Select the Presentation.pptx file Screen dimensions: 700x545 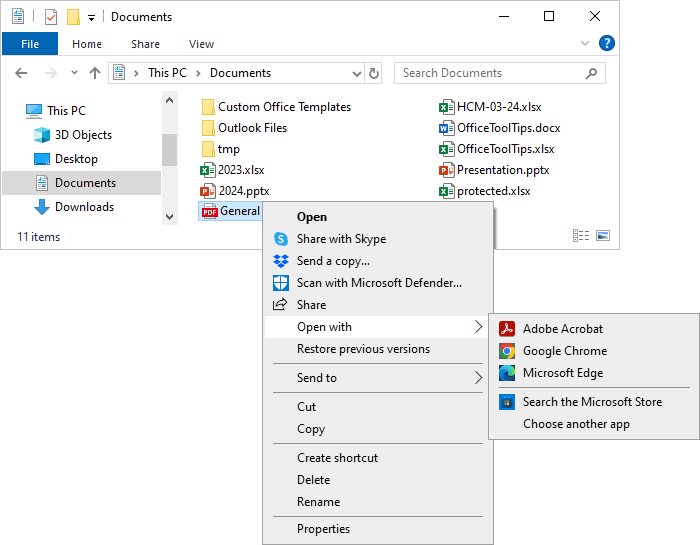(x=494, y=170)
